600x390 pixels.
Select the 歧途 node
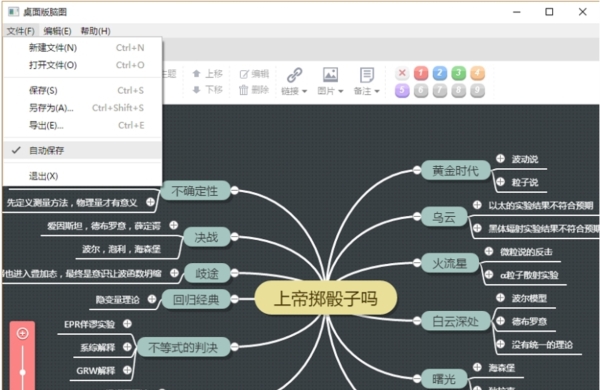pyautogui.click(x=207, y=273)
